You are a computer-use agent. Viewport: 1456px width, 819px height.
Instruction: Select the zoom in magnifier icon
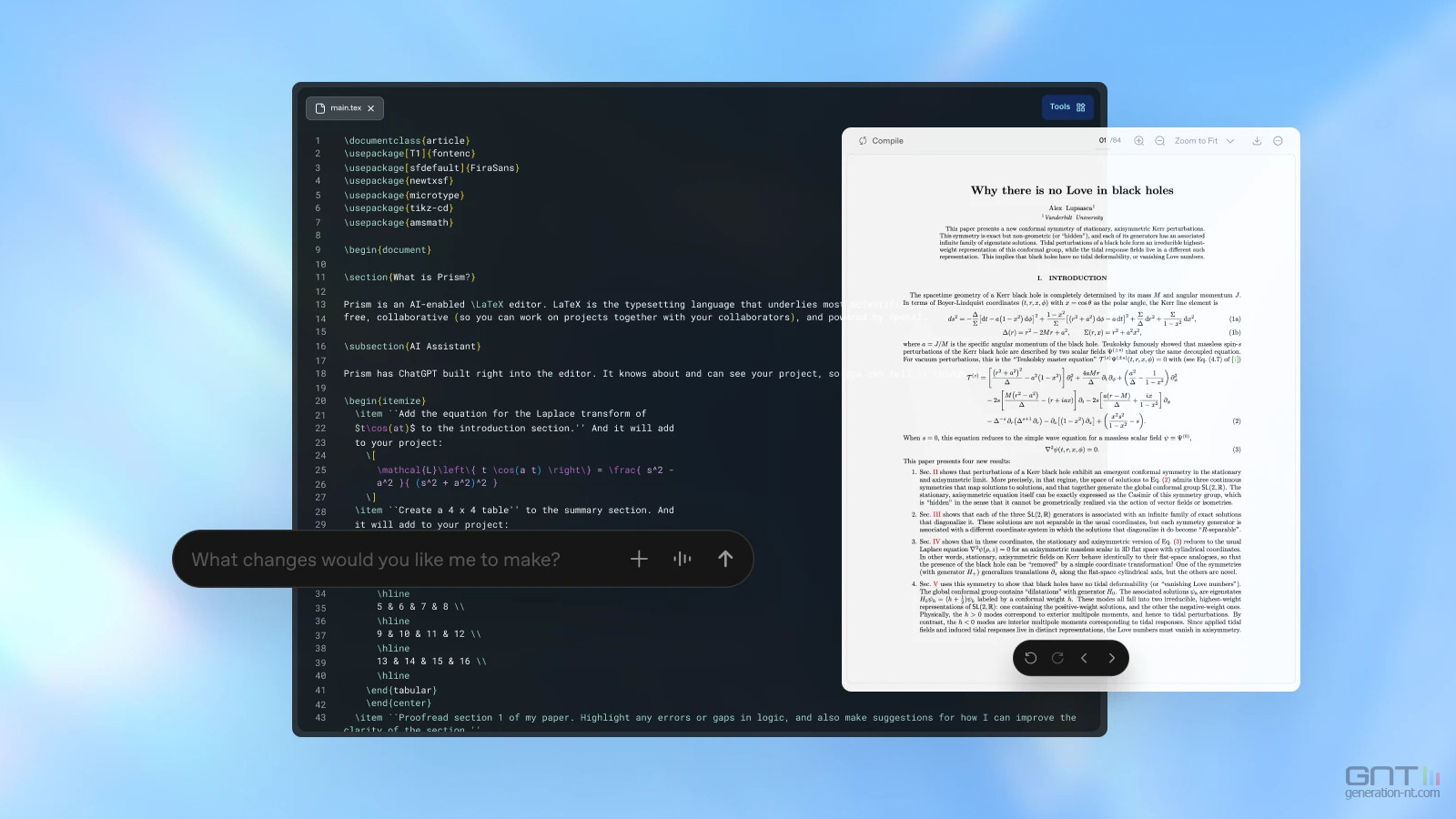click(1139, 140)
